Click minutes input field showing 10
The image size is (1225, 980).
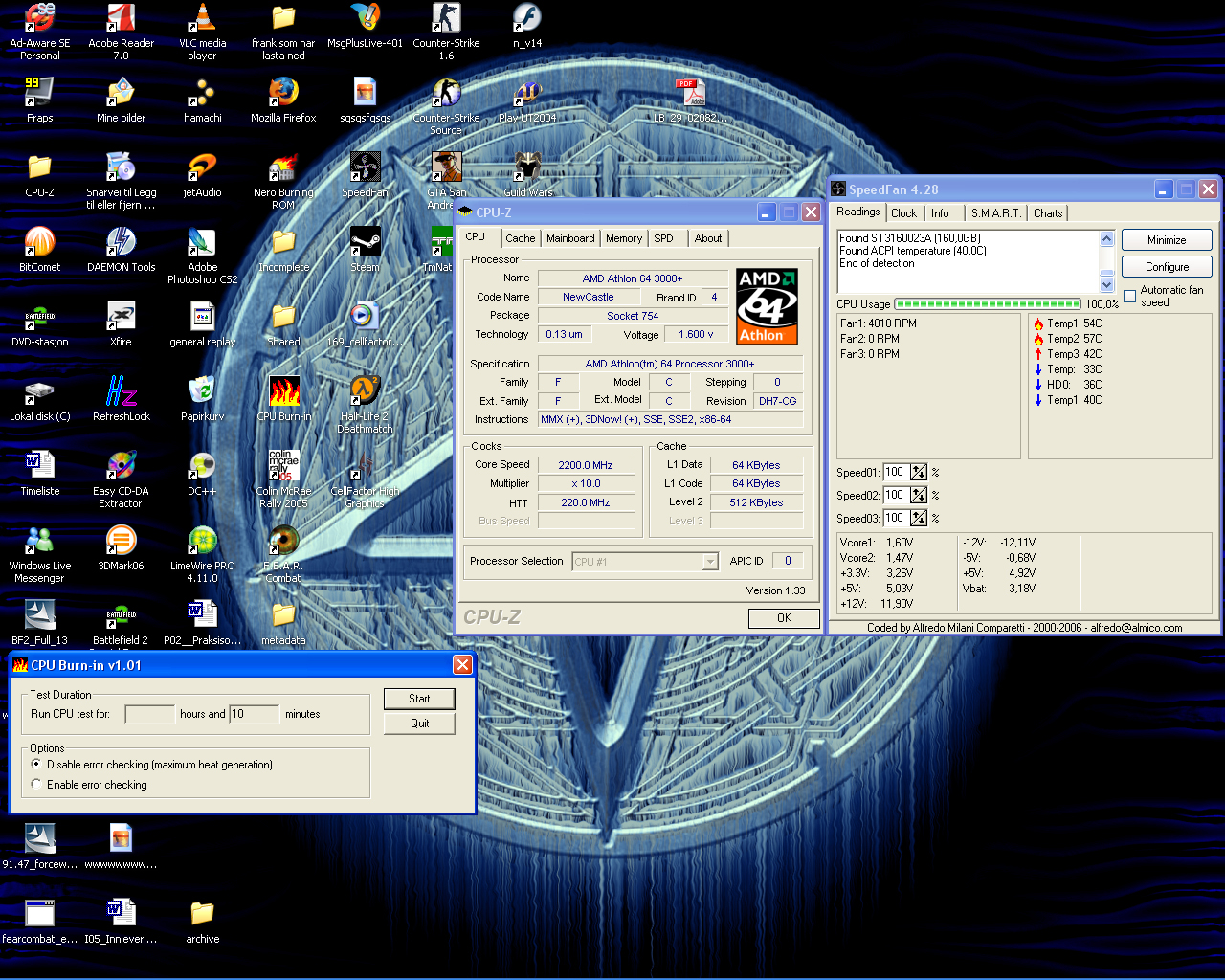coord(255,714)
